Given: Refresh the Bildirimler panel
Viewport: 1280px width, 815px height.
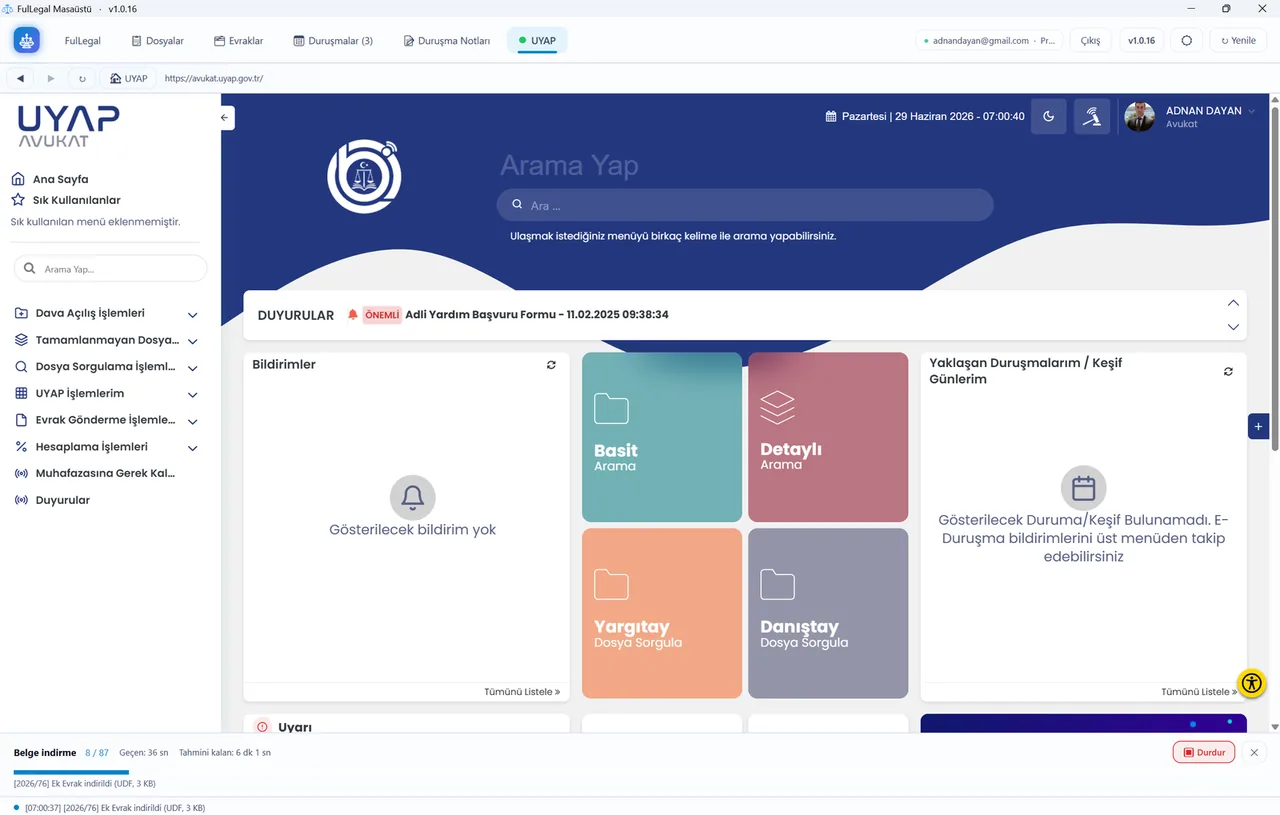Looking at the screenshot, I should tap(551, 365).
